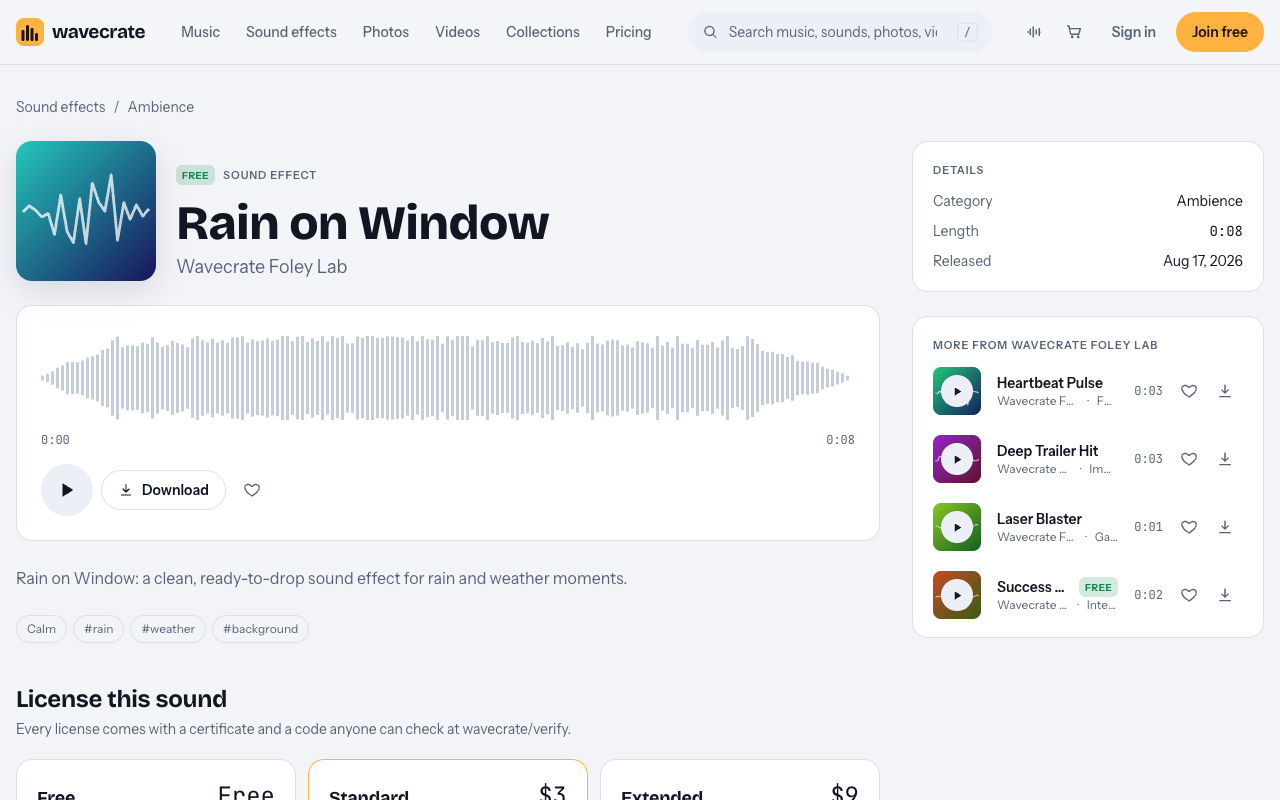
Task: Select the #rain tag
Action: 99,629
